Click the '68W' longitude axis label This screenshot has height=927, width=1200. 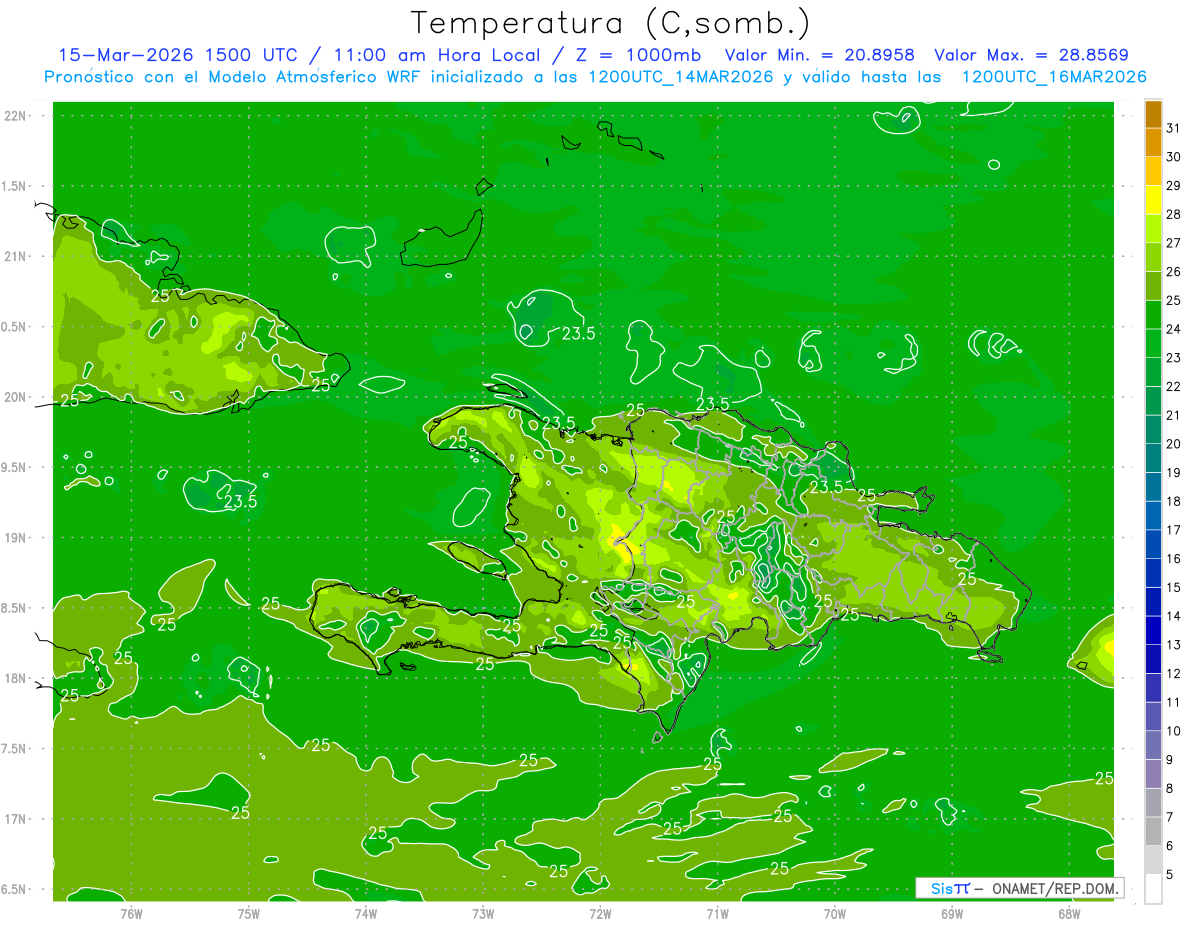coord(1069,913)
